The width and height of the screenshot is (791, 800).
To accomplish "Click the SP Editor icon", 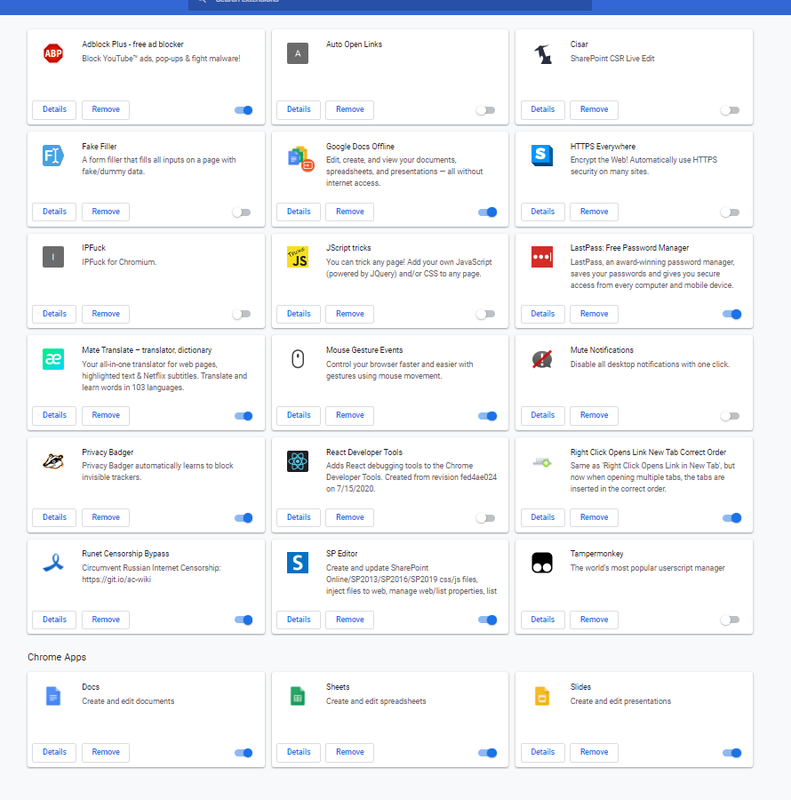I will (298, 563).
